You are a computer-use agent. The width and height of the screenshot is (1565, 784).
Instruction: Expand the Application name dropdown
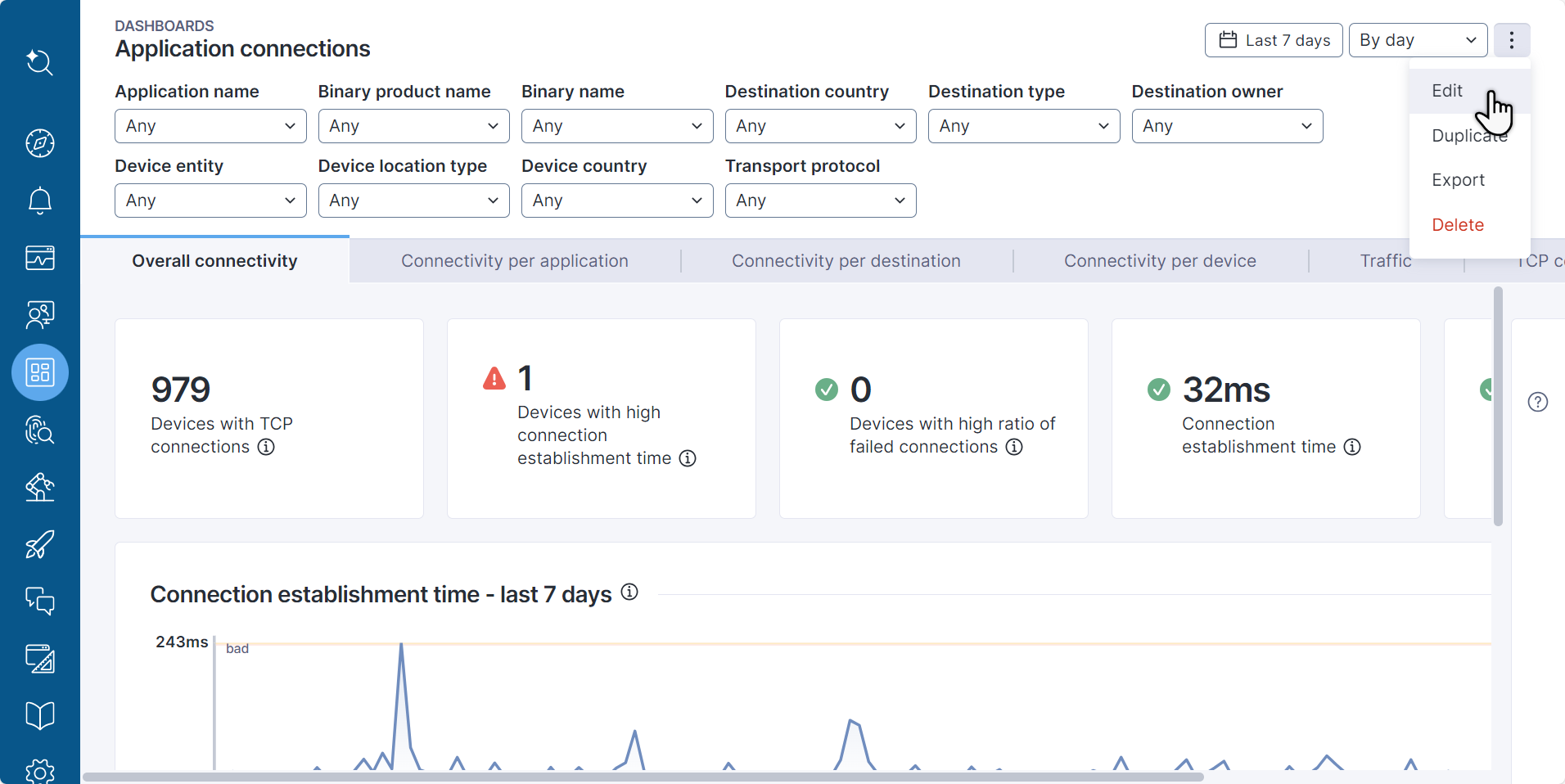point(210,126)
